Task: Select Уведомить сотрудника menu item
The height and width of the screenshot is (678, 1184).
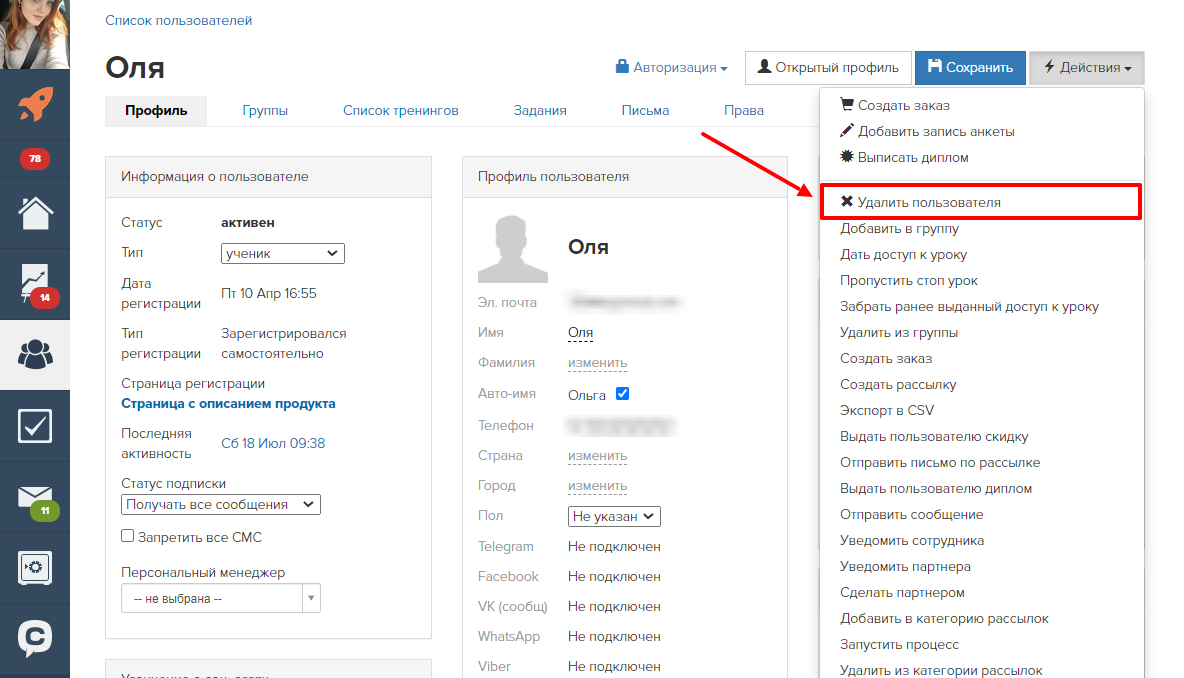Action: pyautogui.click(x=911, y=541)
